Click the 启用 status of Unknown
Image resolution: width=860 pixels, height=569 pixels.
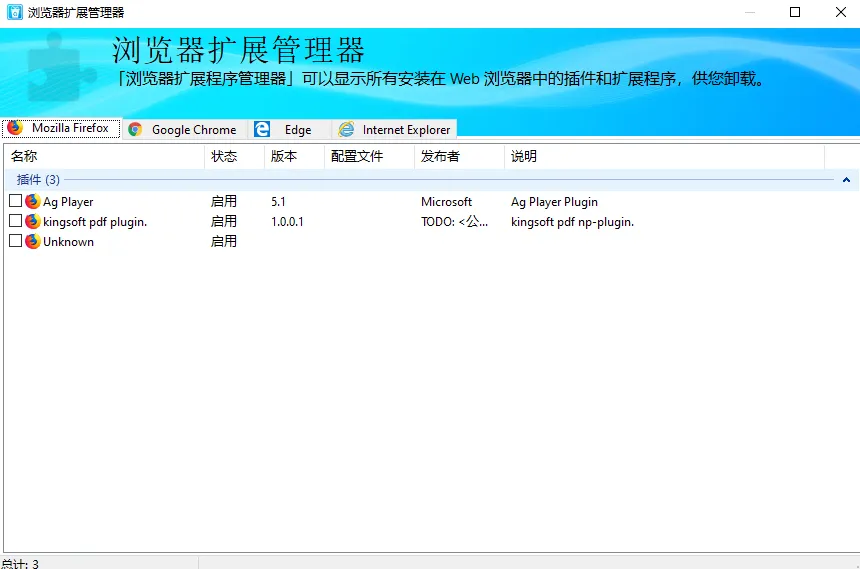click(x=224, y=241)
